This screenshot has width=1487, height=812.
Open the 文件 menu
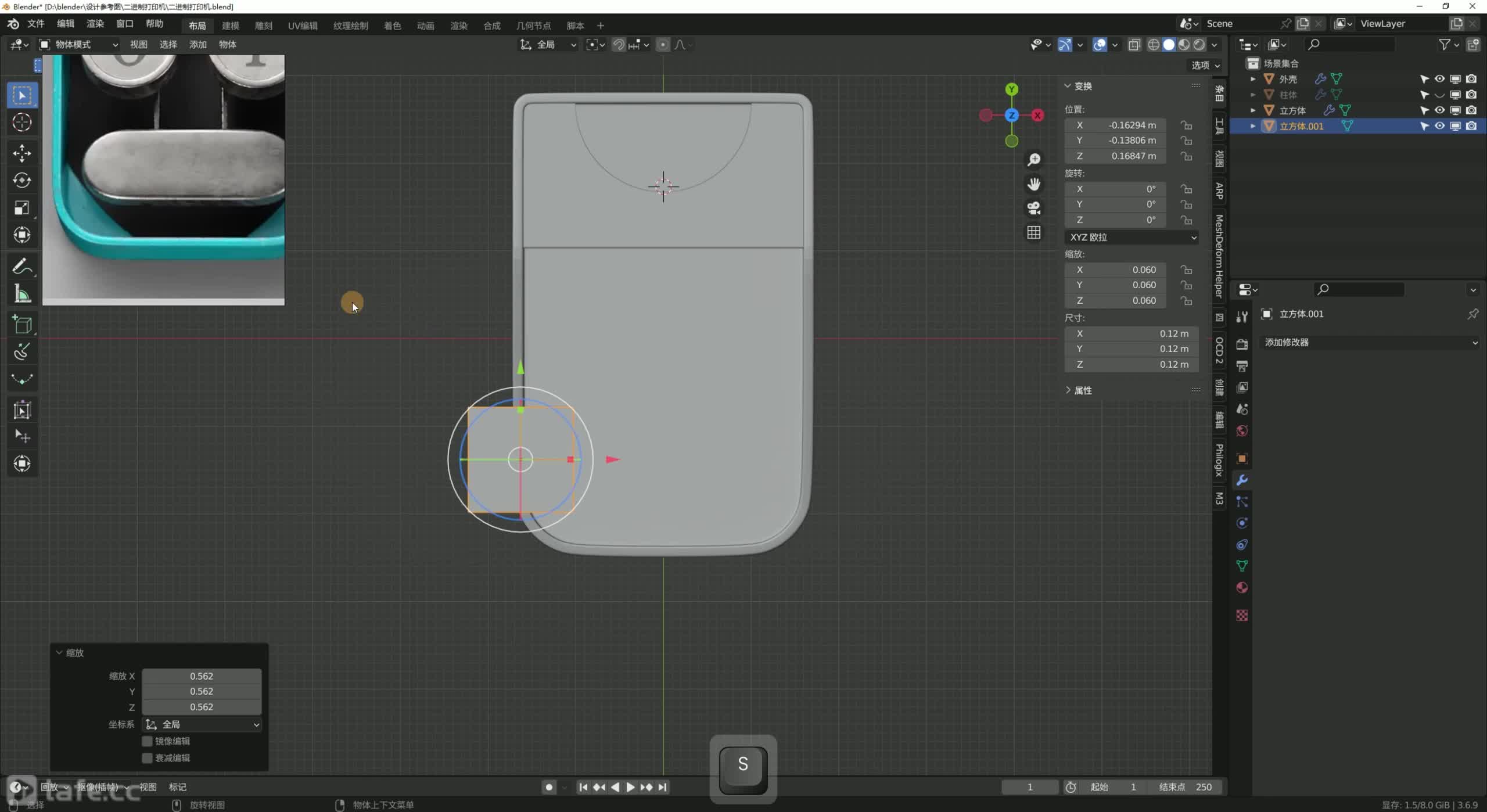[x=36, y=24]
